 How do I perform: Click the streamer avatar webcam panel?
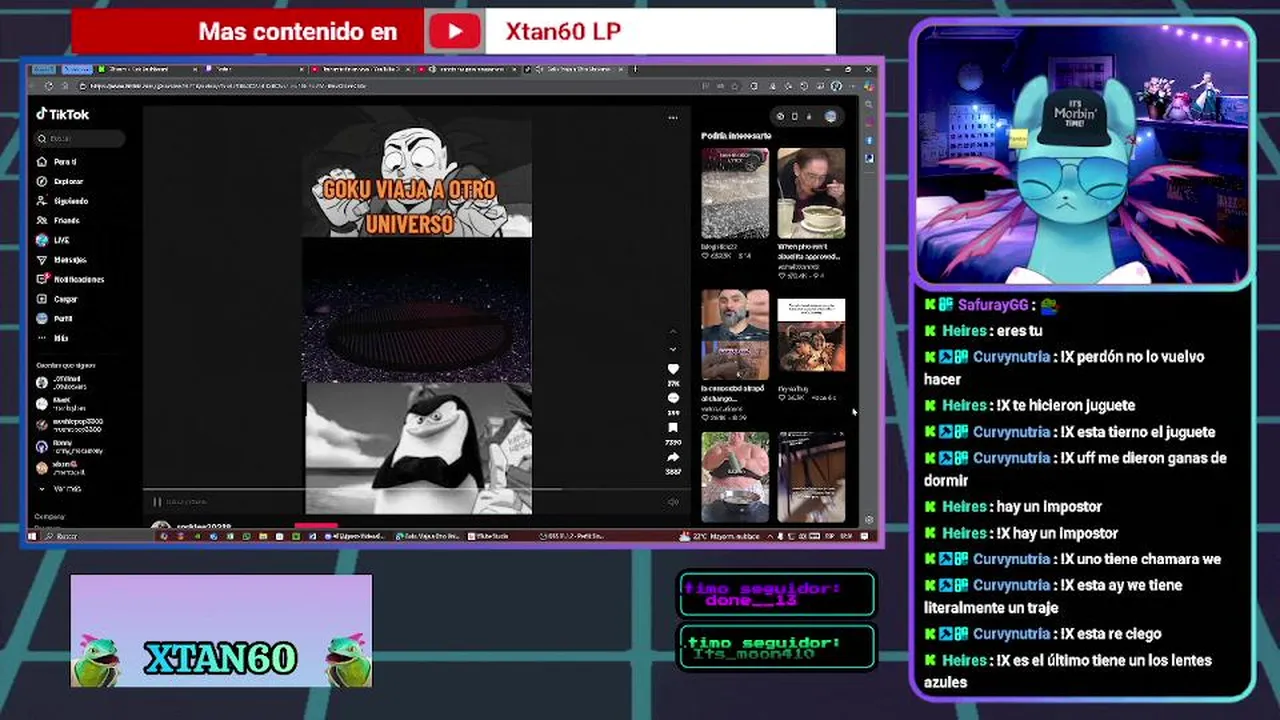1083,156
